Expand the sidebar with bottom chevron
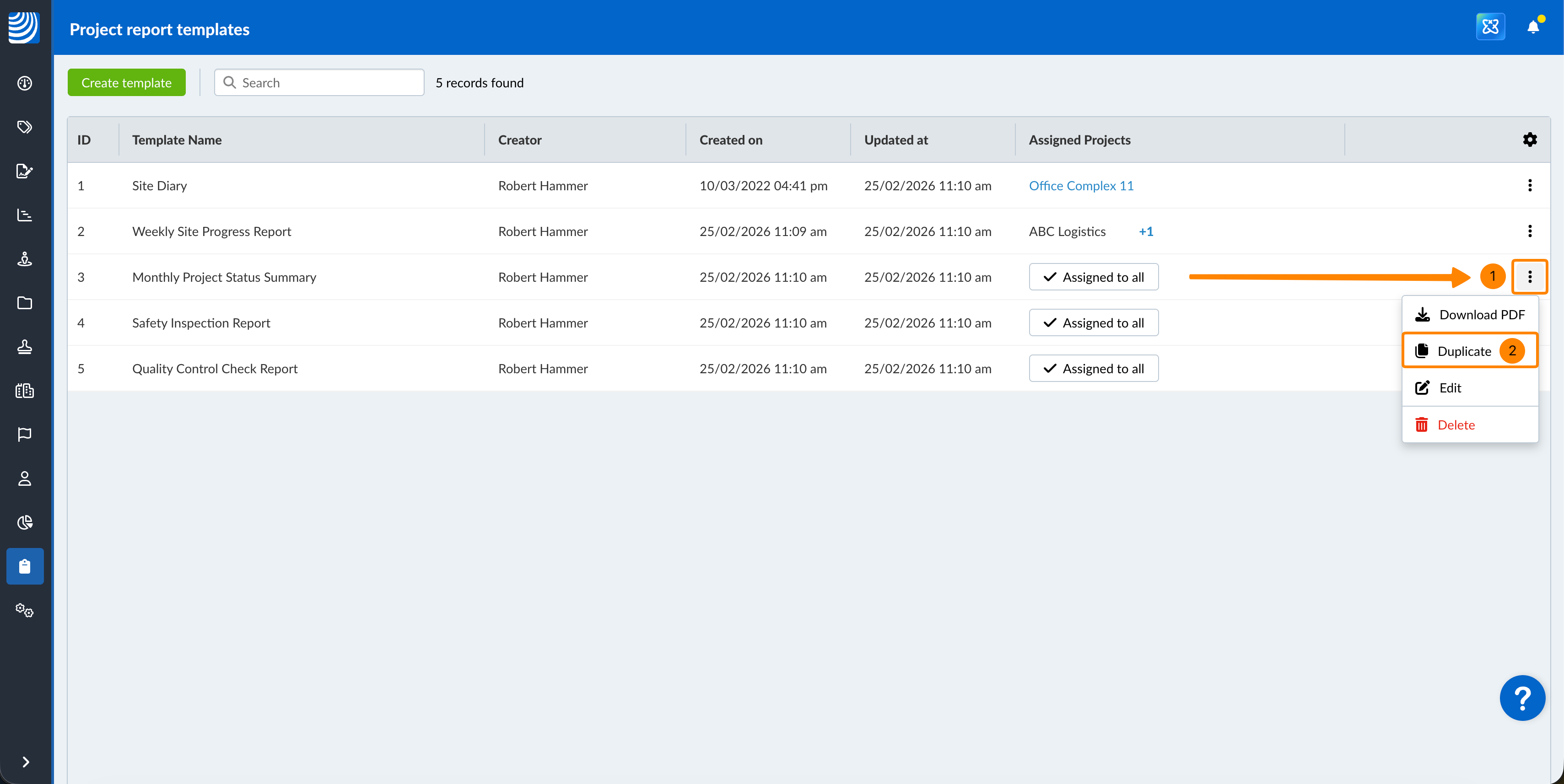 click(26, 762)
